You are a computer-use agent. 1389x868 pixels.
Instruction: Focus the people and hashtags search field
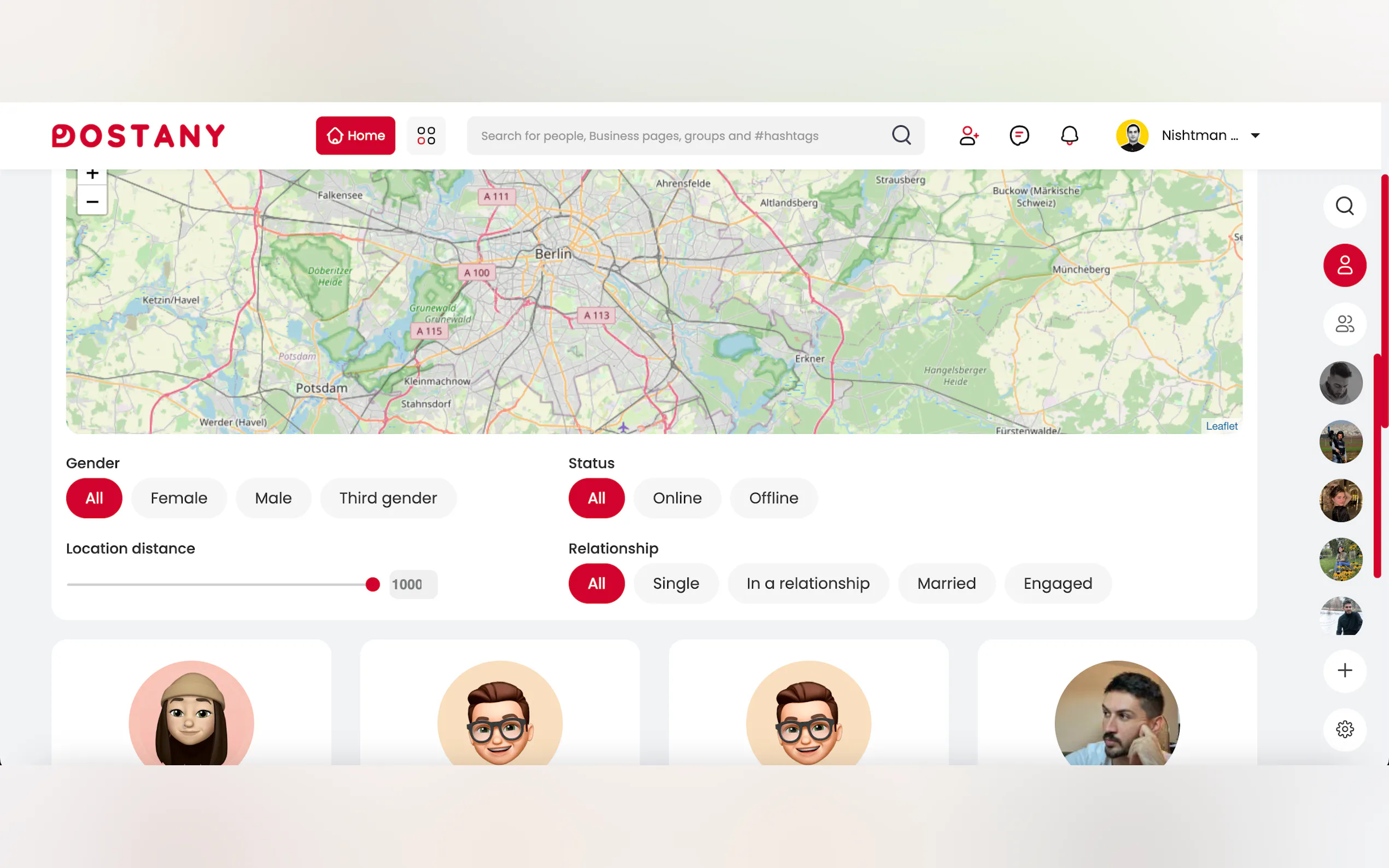pyautogui.click(x=678, y=136)
